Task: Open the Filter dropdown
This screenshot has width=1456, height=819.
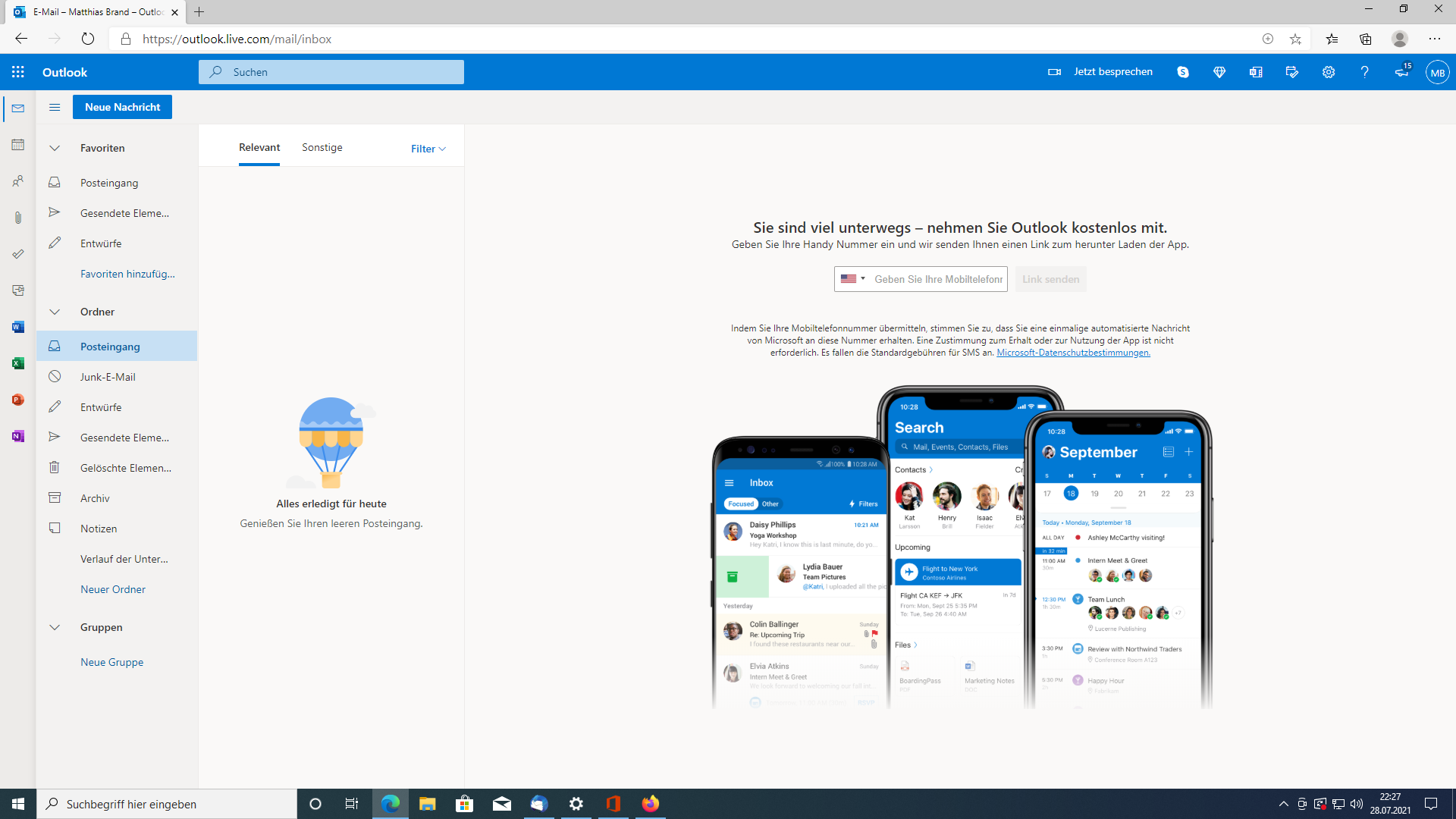Action: click(x=428, y=149)
